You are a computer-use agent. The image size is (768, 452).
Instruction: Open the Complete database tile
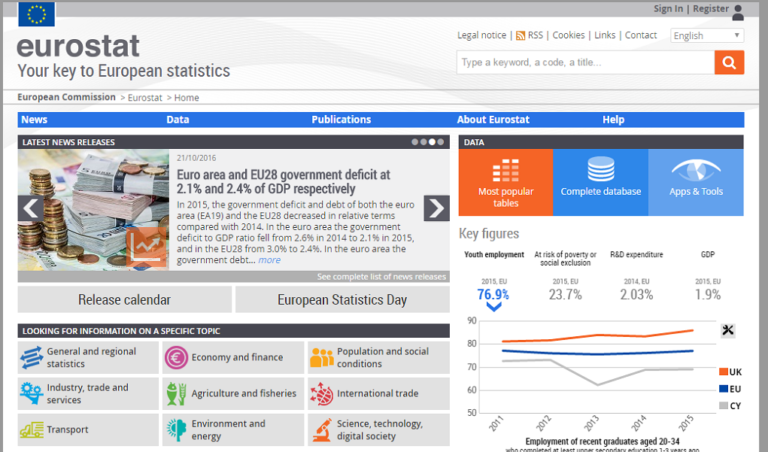point(600,182)
